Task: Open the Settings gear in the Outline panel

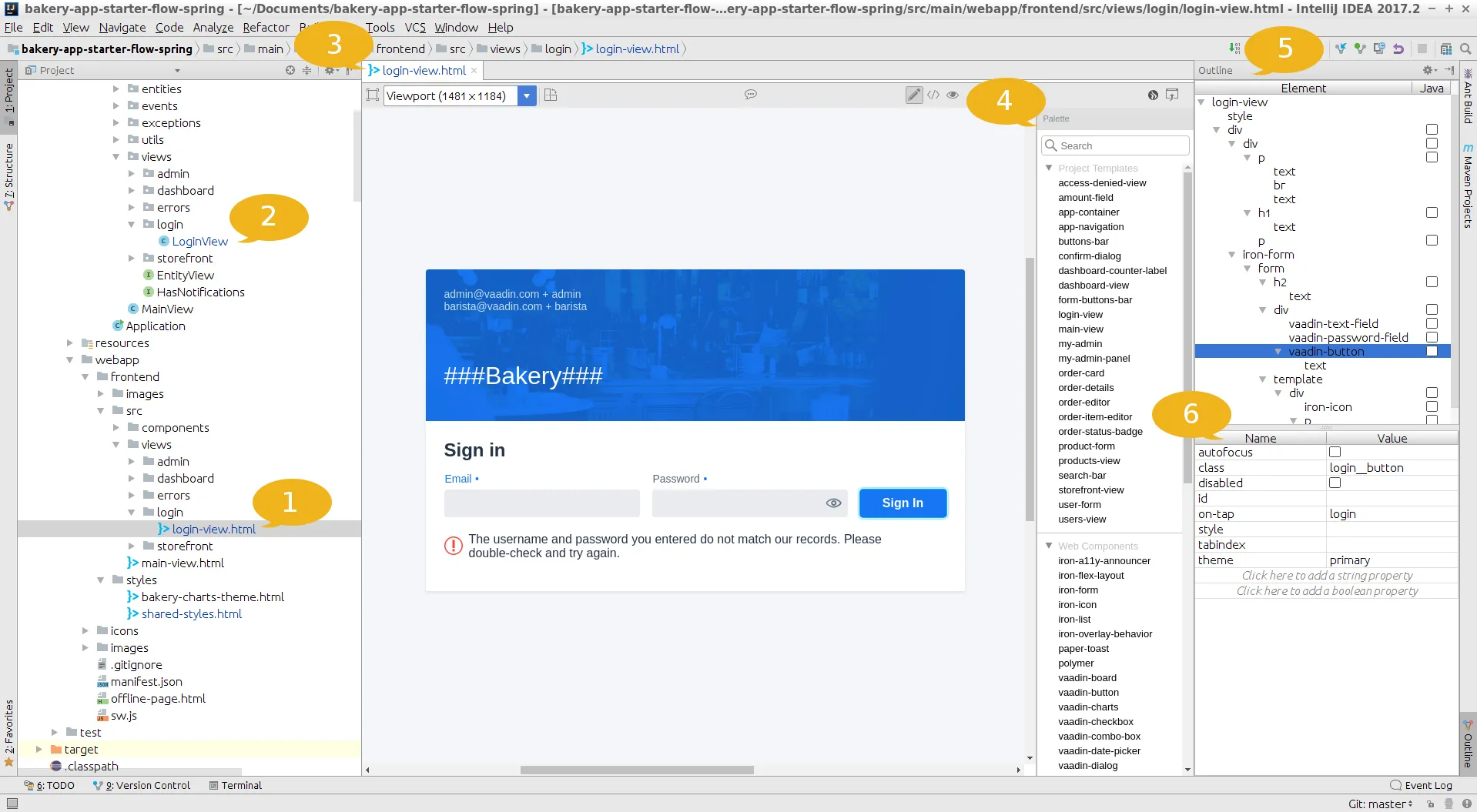Action: pyautogui.click(x=1426, y=70)
